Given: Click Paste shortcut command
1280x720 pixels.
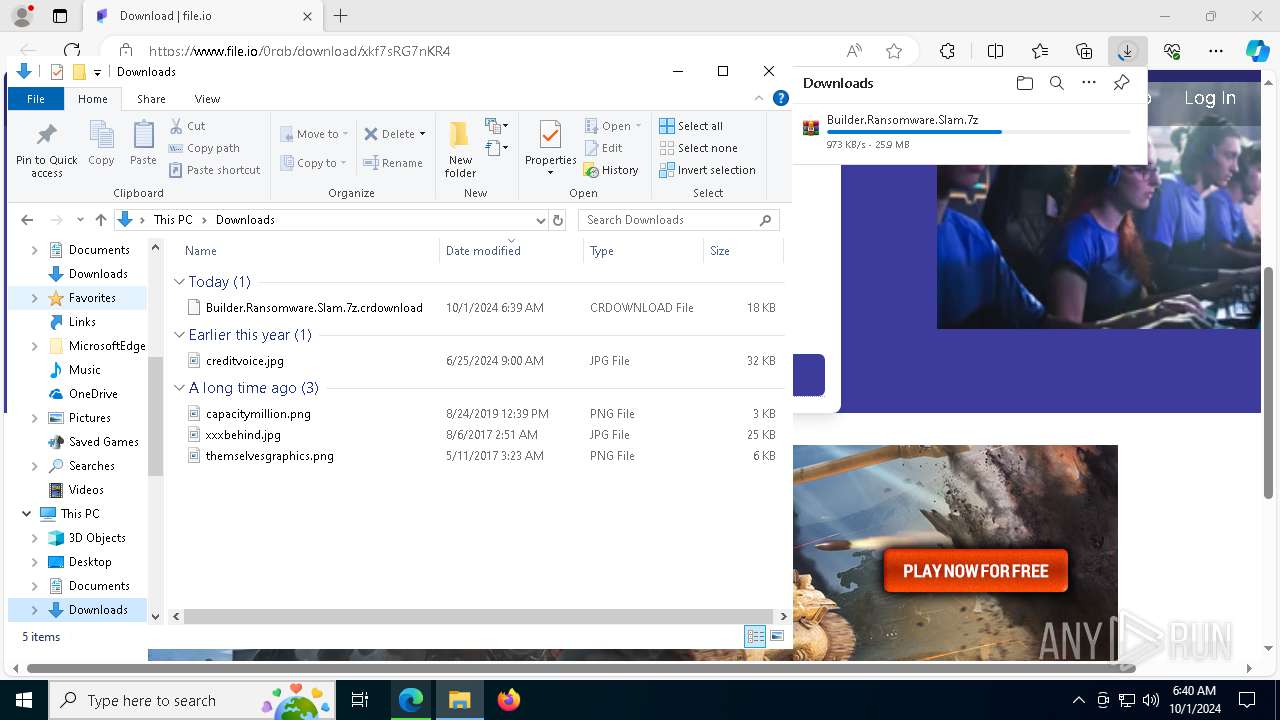Looking at the screenshot, I should pos(215,170).
